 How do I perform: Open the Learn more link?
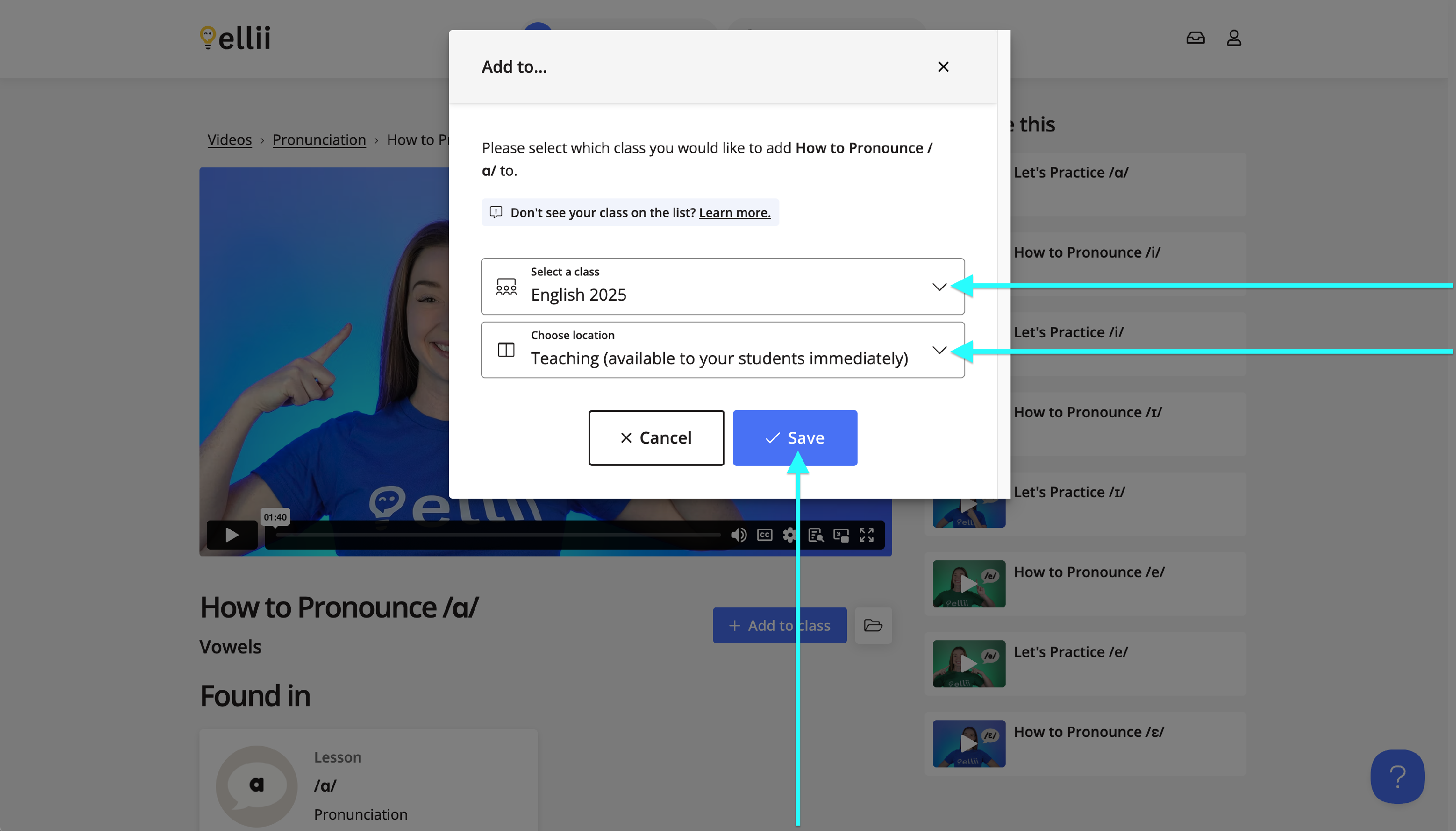tap(734, 212)
